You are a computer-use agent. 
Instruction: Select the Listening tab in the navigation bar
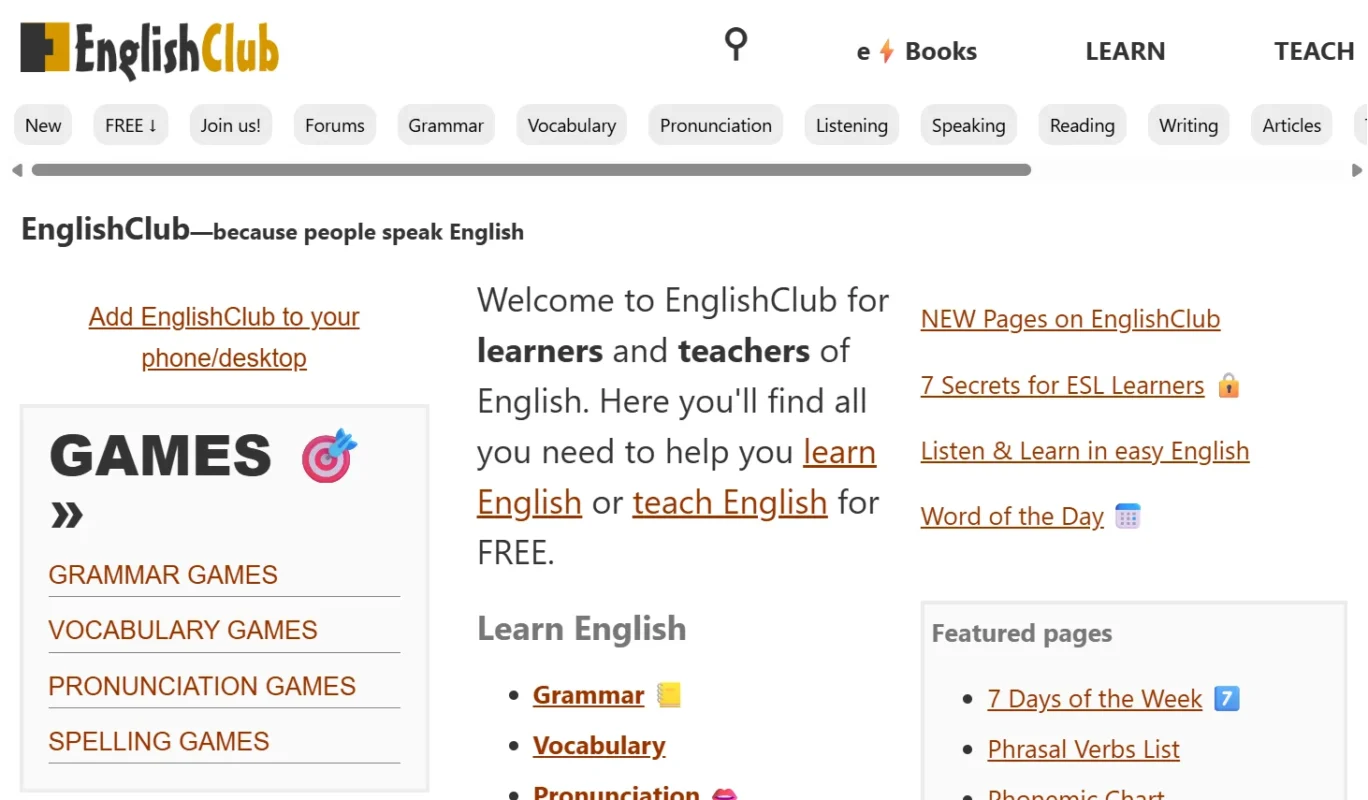pyautogui.click(x=851, y=125)
